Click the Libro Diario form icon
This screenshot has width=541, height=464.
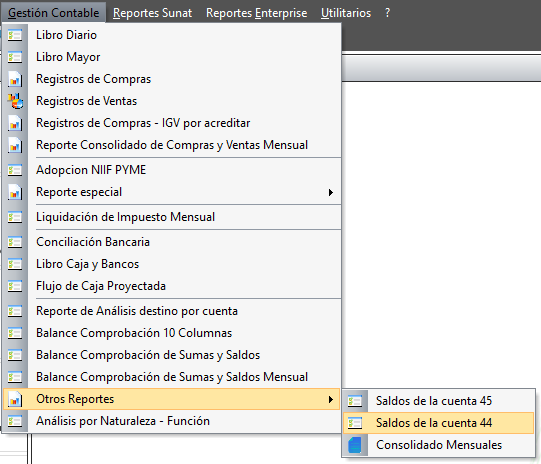pos(15,35)
